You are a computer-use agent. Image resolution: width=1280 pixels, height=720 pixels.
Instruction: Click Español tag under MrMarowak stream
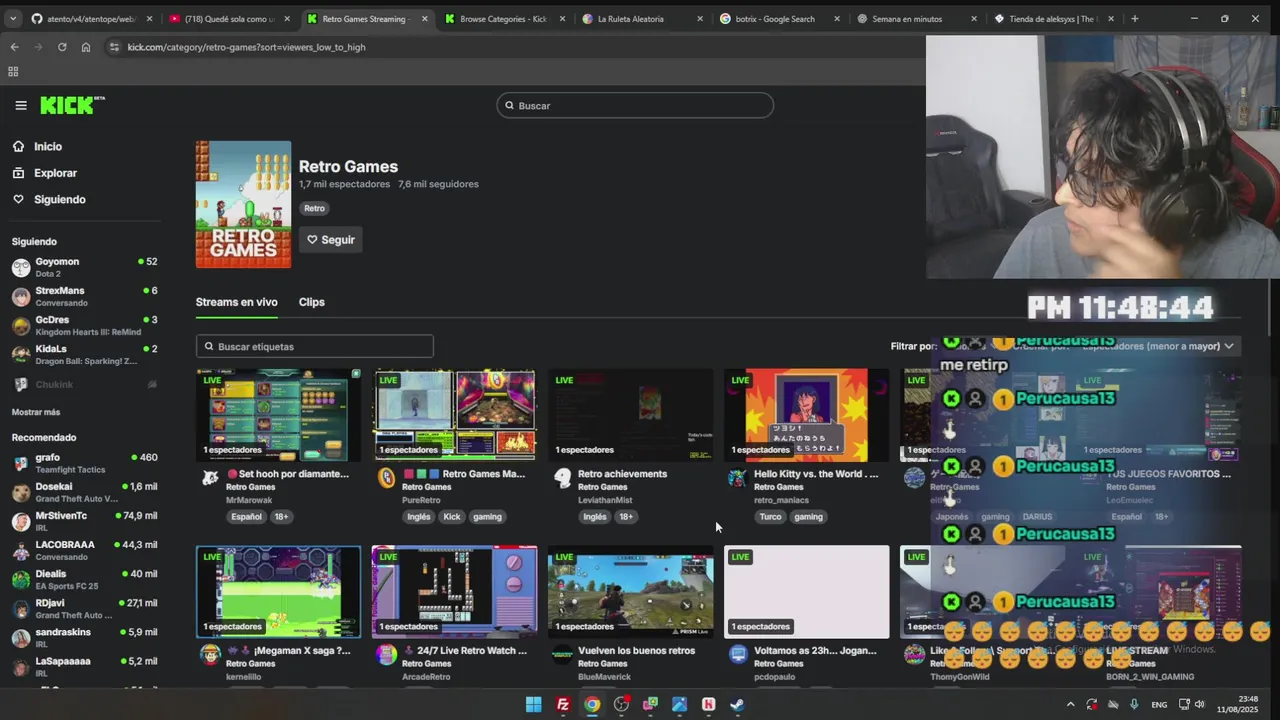(246, 517)
